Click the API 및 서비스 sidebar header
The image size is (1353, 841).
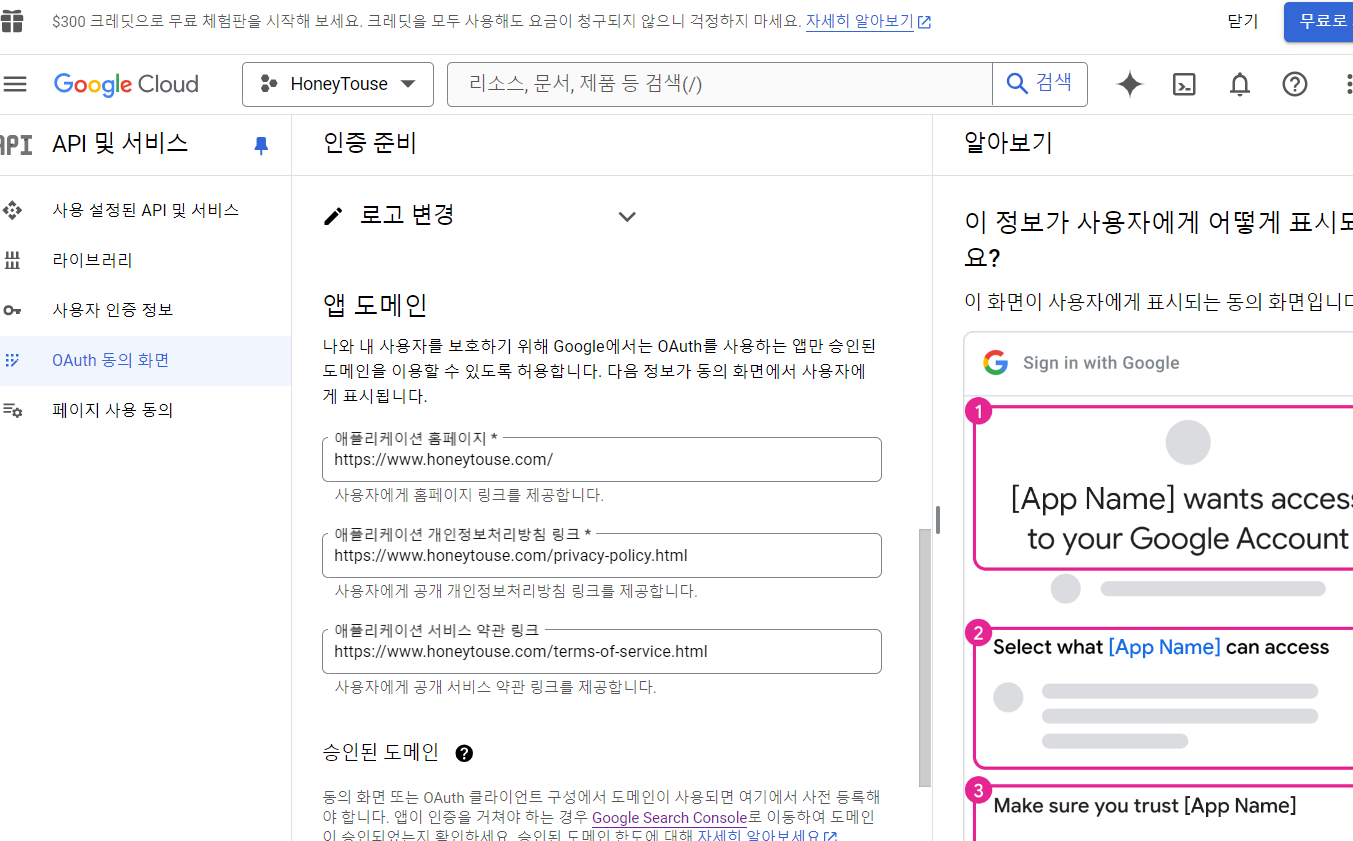tap(120, 144)
